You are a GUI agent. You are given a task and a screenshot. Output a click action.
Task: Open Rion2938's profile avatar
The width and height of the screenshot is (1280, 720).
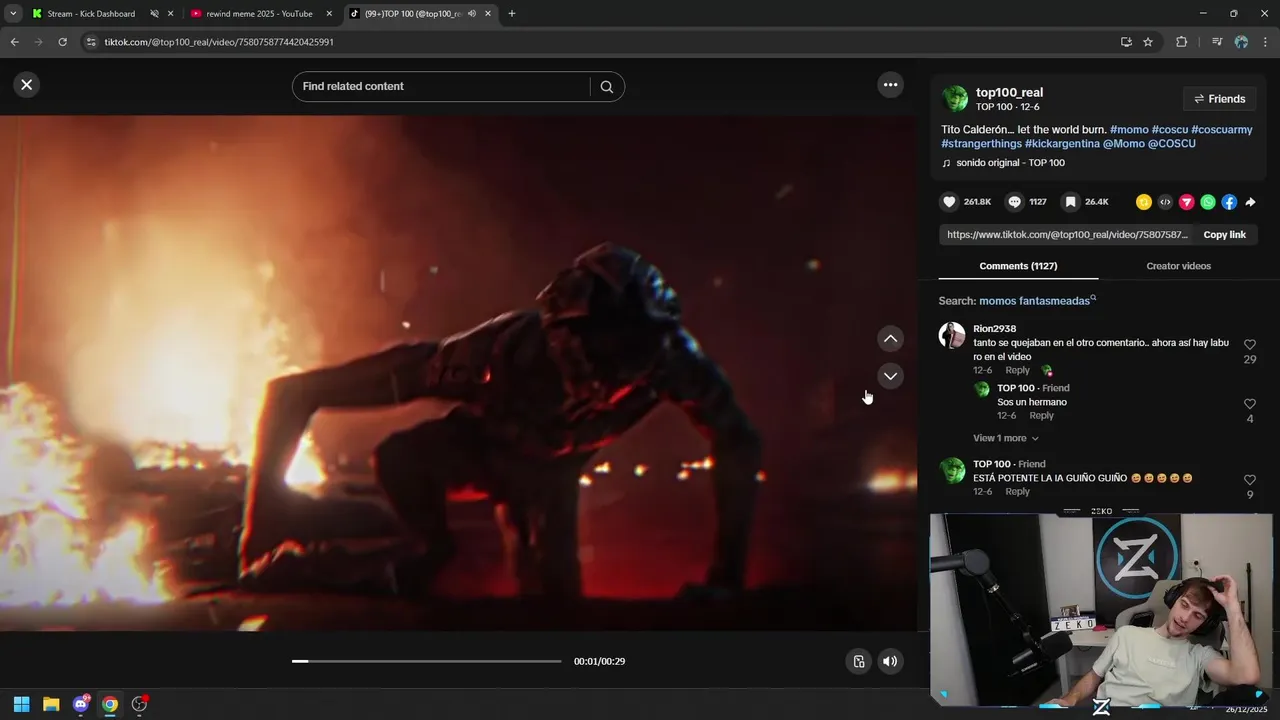952,335
